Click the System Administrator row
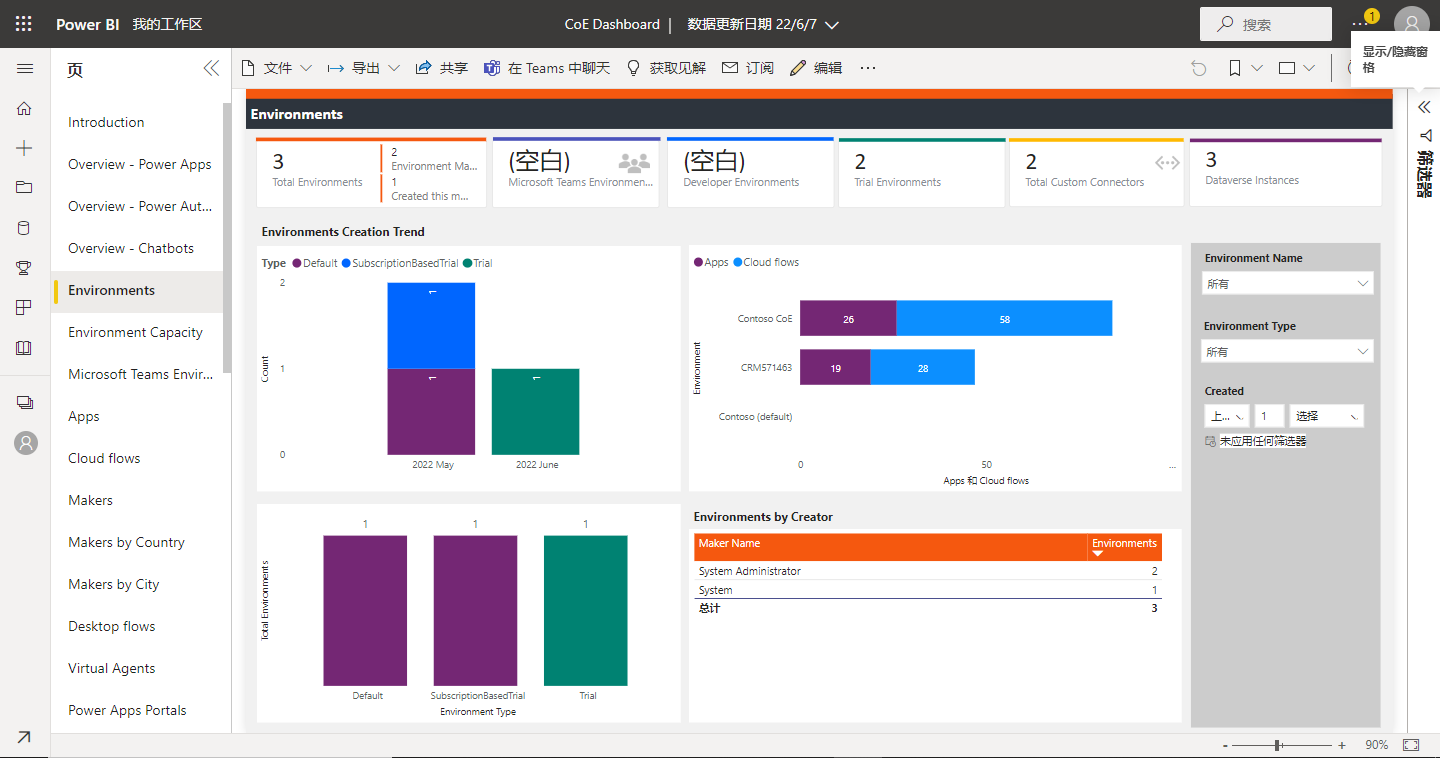 (928, 571)
